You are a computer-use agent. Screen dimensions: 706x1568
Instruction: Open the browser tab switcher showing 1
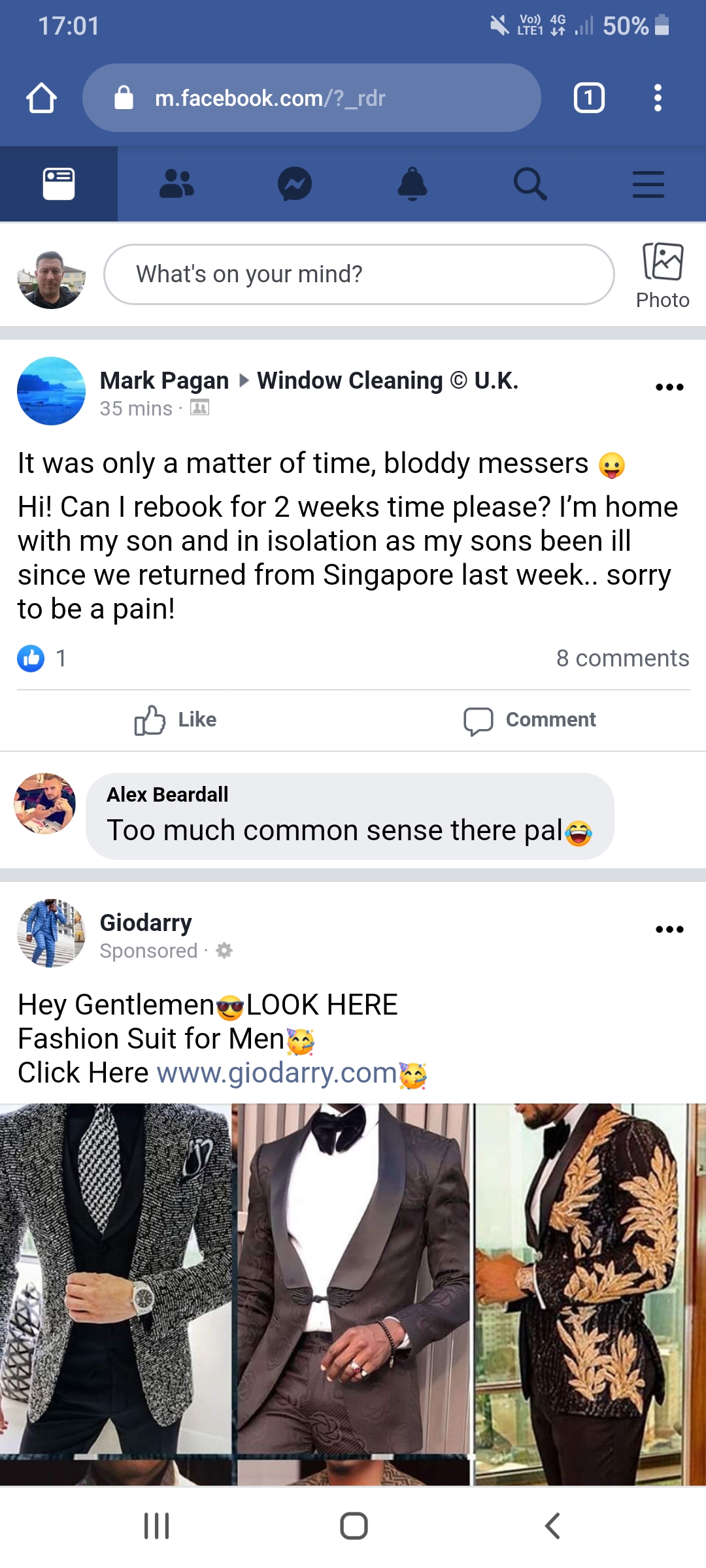[589, 98]
